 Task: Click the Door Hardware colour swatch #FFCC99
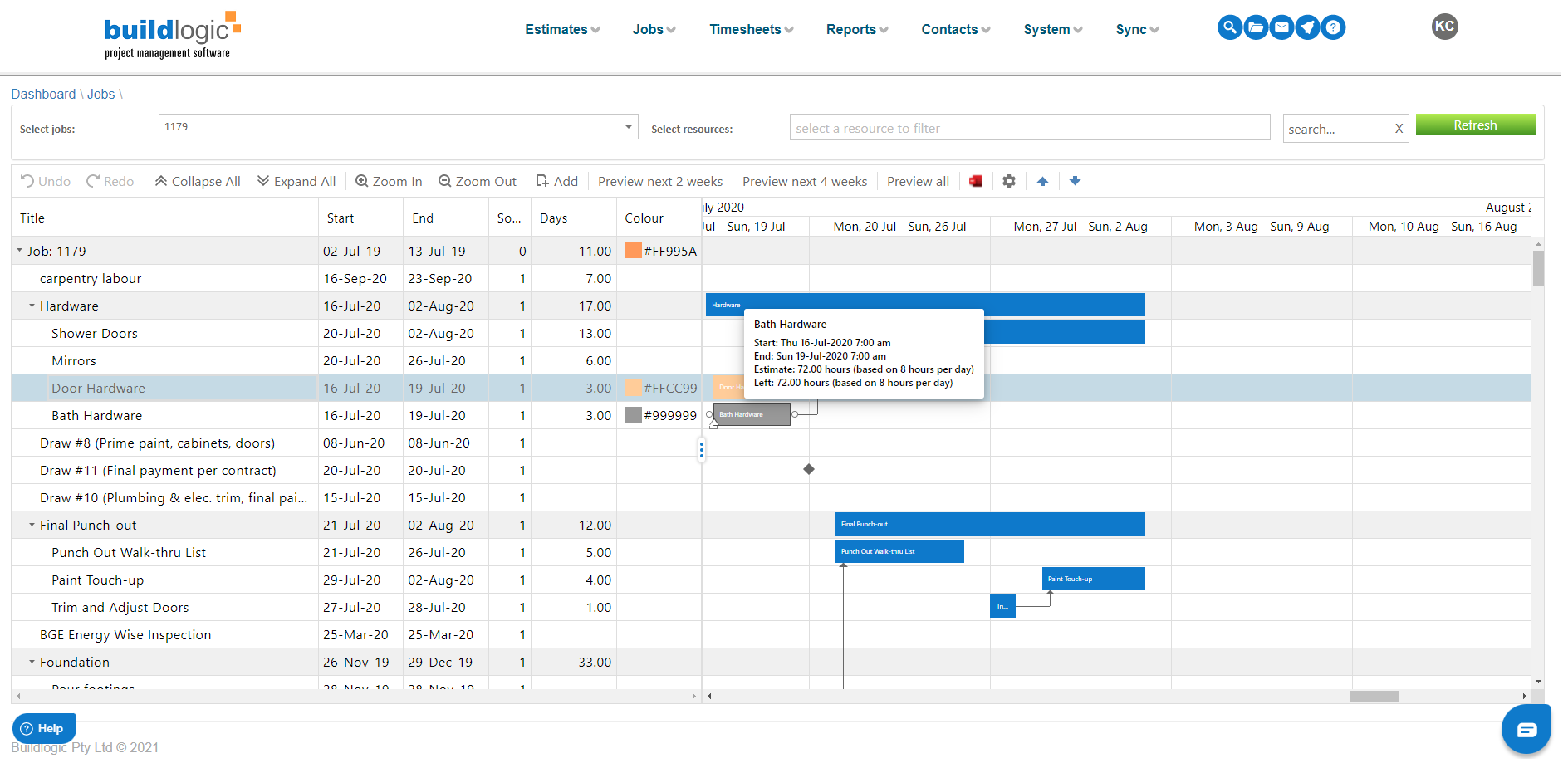click(633, 388)
